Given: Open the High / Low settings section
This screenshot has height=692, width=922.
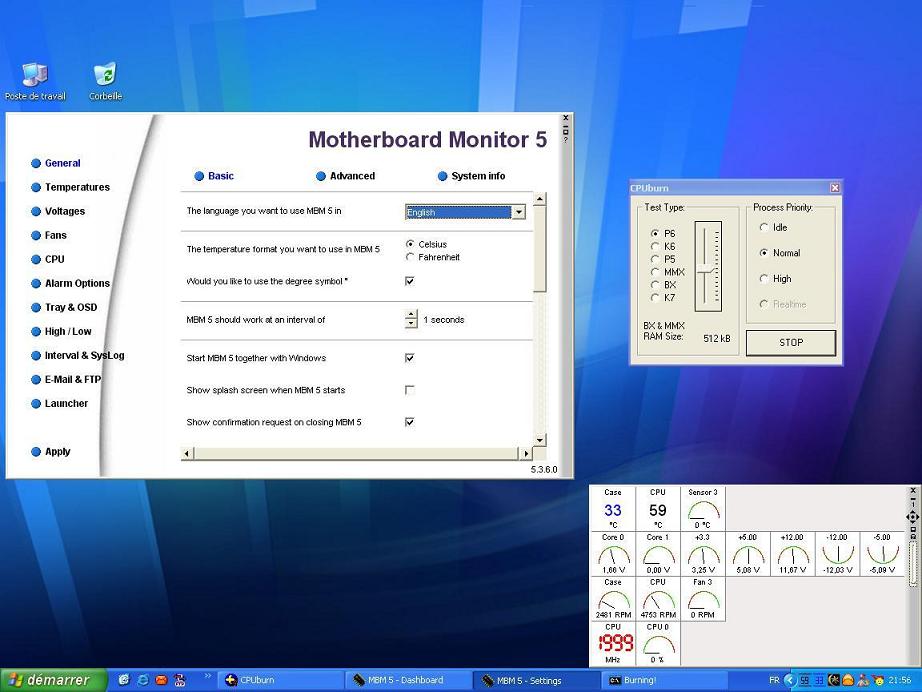Looking at the screenshot, I should [x=61, y=332].
